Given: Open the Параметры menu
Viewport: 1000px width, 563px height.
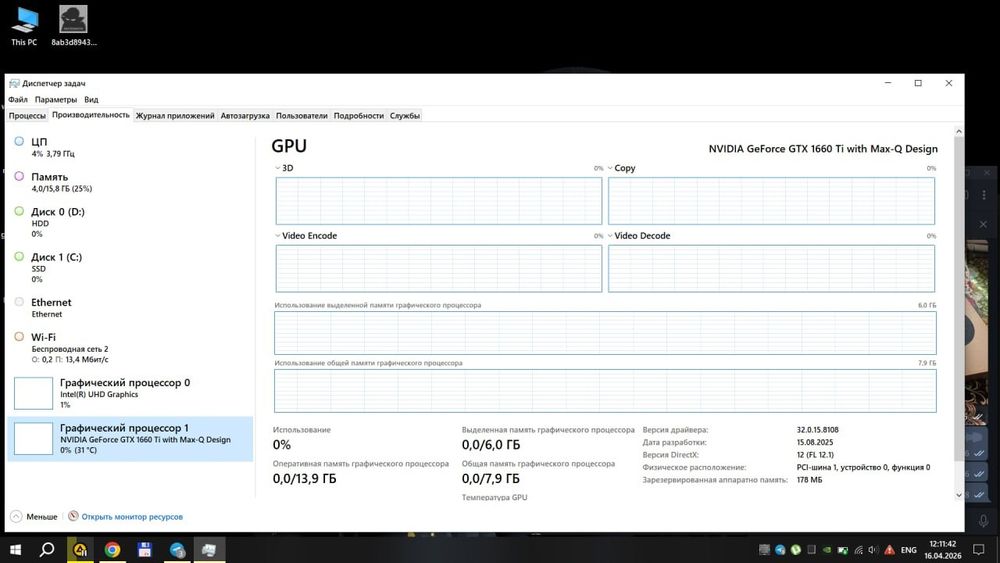Looking at the screenshot, I should pyautogui.click(x=55, y=99).
